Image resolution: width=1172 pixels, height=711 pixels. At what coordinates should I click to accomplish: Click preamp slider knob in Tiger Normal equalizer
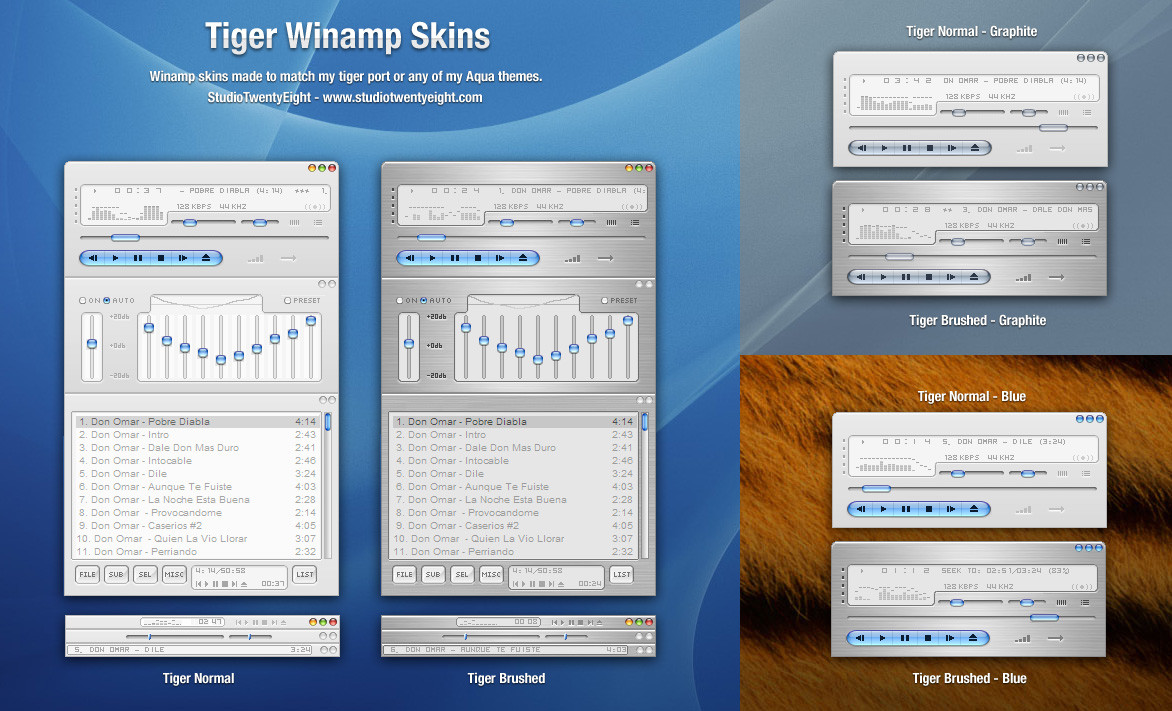[92, 344]
